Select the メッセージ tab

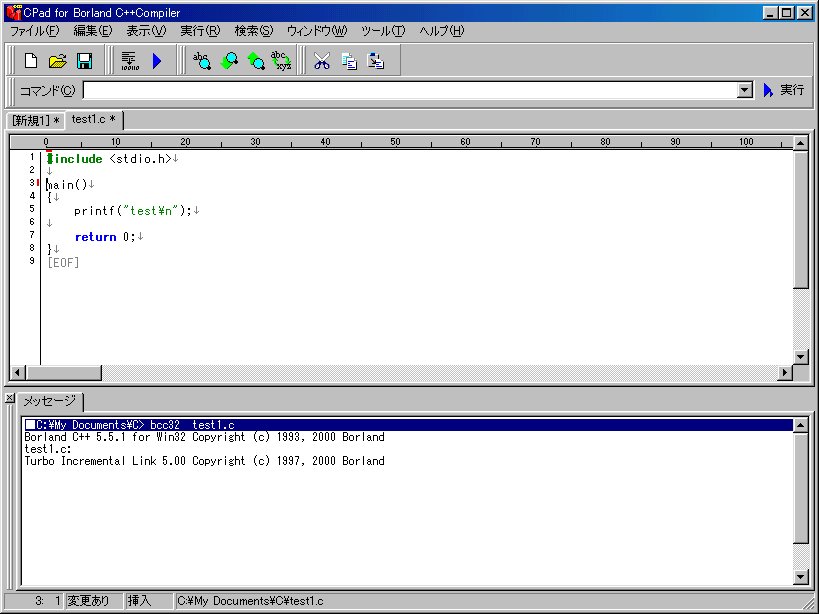(x=49, y=401)
